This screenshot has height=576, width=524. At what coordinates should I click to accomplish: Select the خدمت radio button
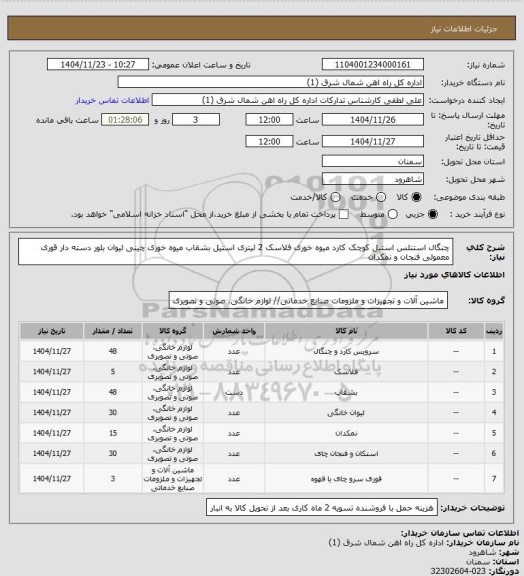click(x=381, y=197)
